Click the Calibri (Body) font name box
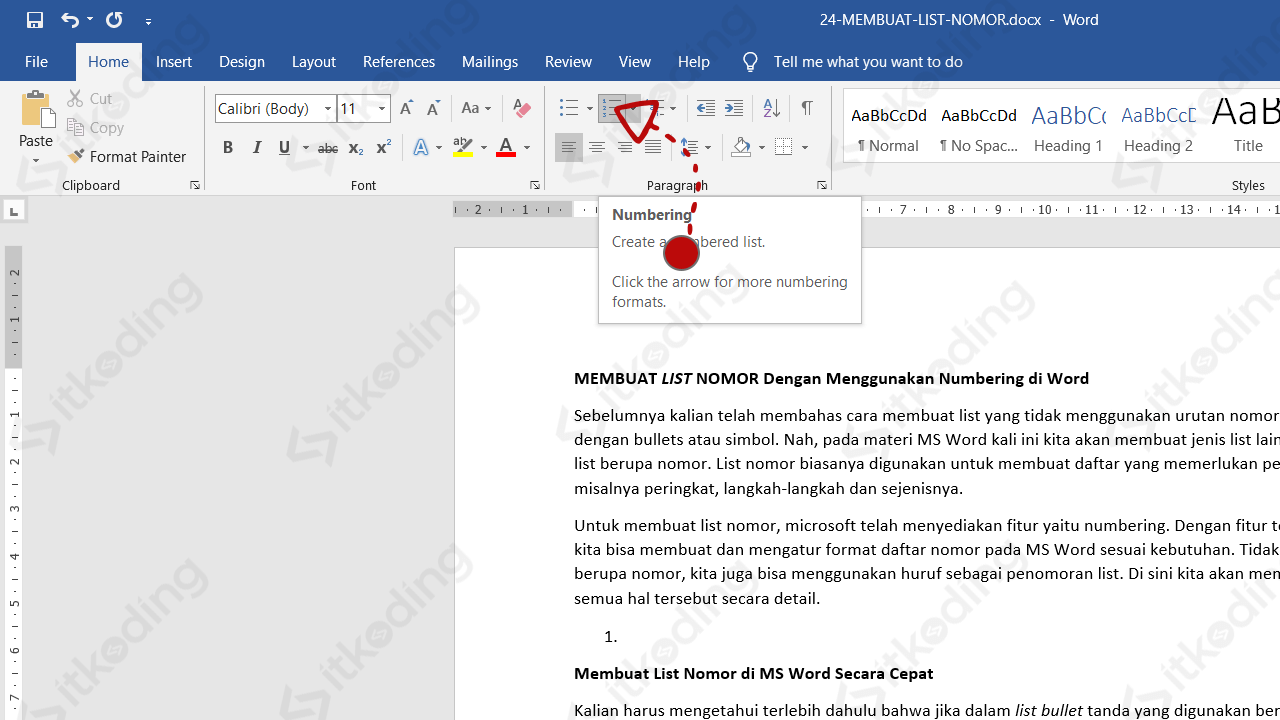This screenshot has width=1280, height=720. (268, 108)
